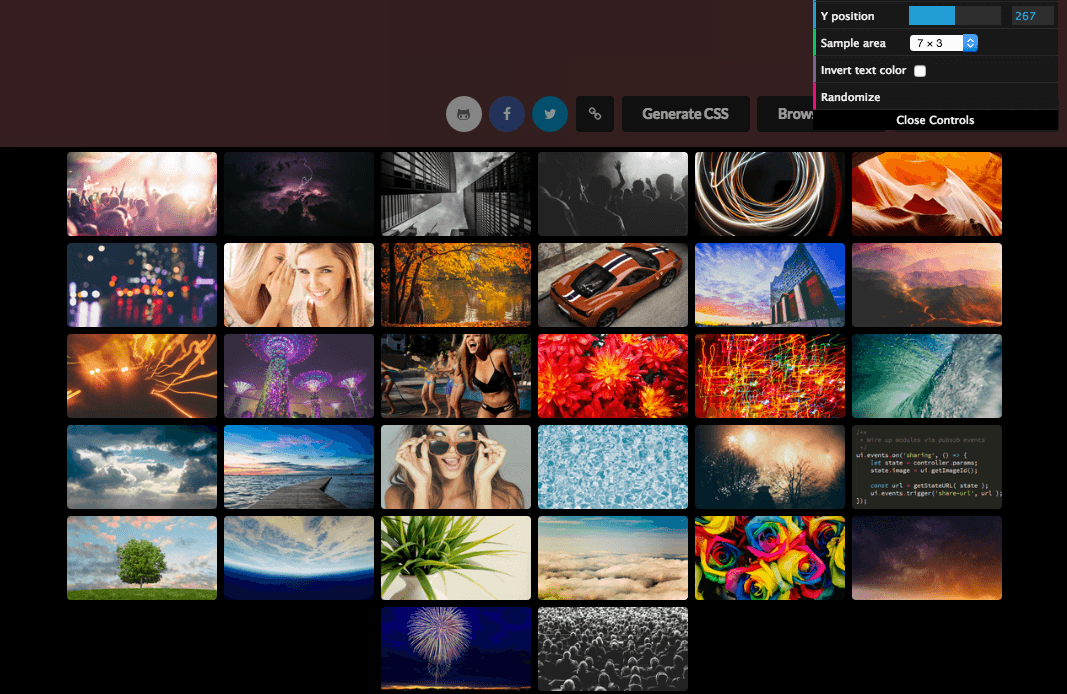Choose the rainbow roses thumbnail
Image resolution: width=1067 pixels, height=694 pixels.
(770, 558)
